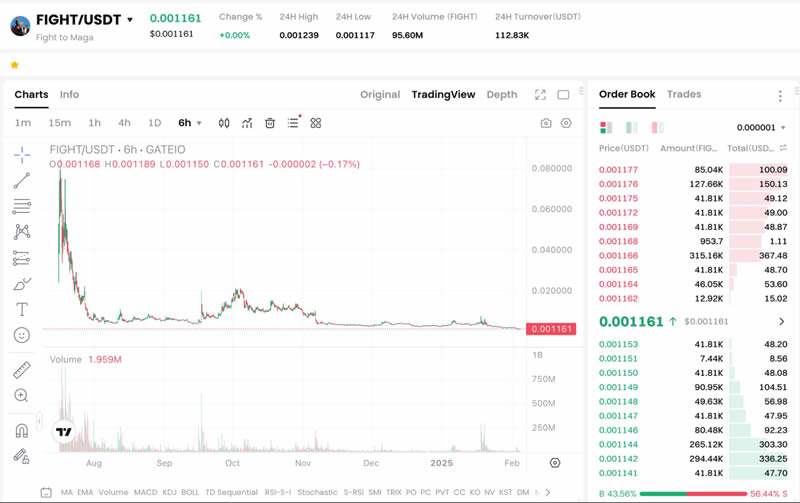The width and height of the screenshot is (800, 503).
Task: Select the crosshair cursor tool
Action: [x=22, y=155]
